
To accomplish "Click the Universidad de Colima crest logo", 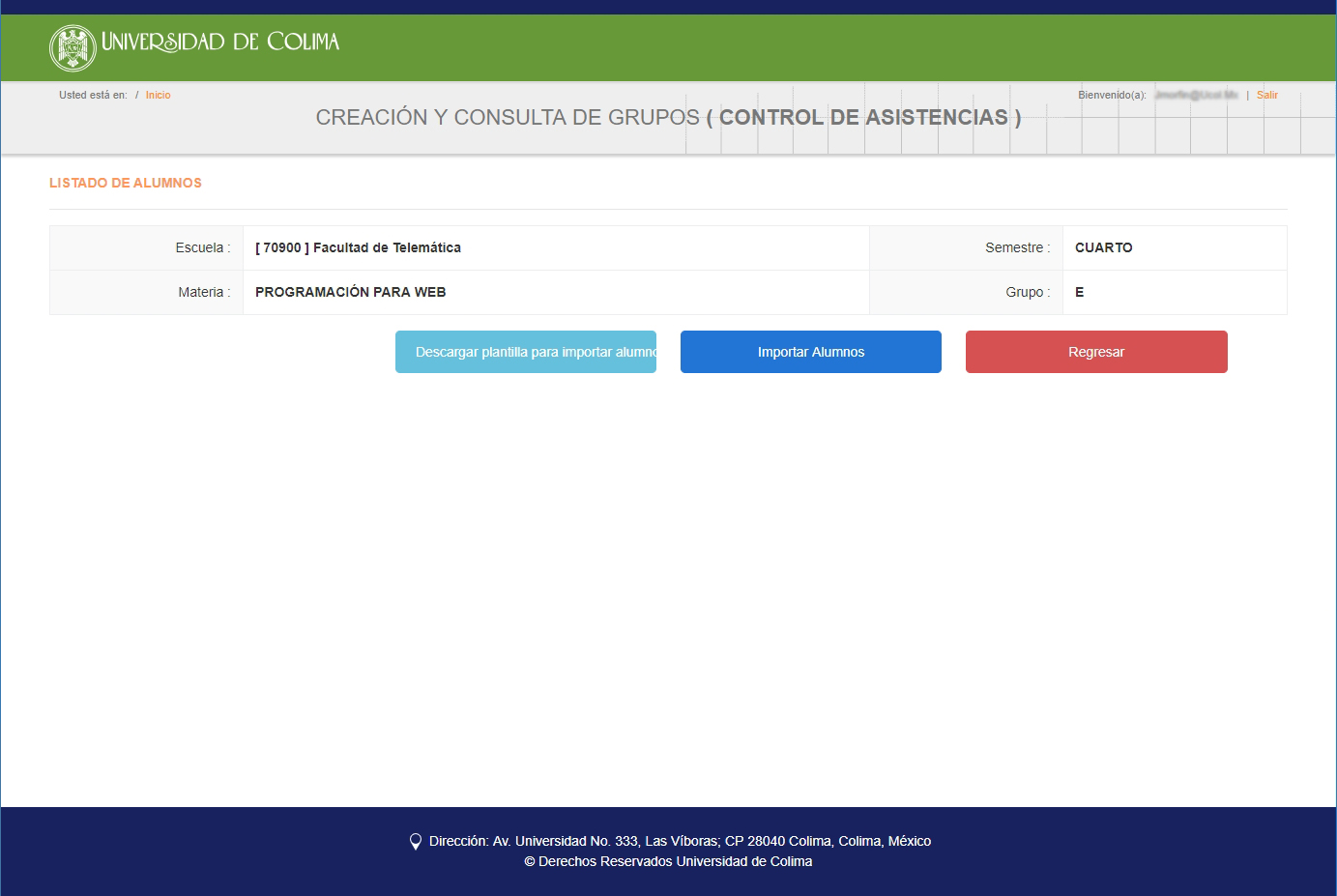I will 73,48.
